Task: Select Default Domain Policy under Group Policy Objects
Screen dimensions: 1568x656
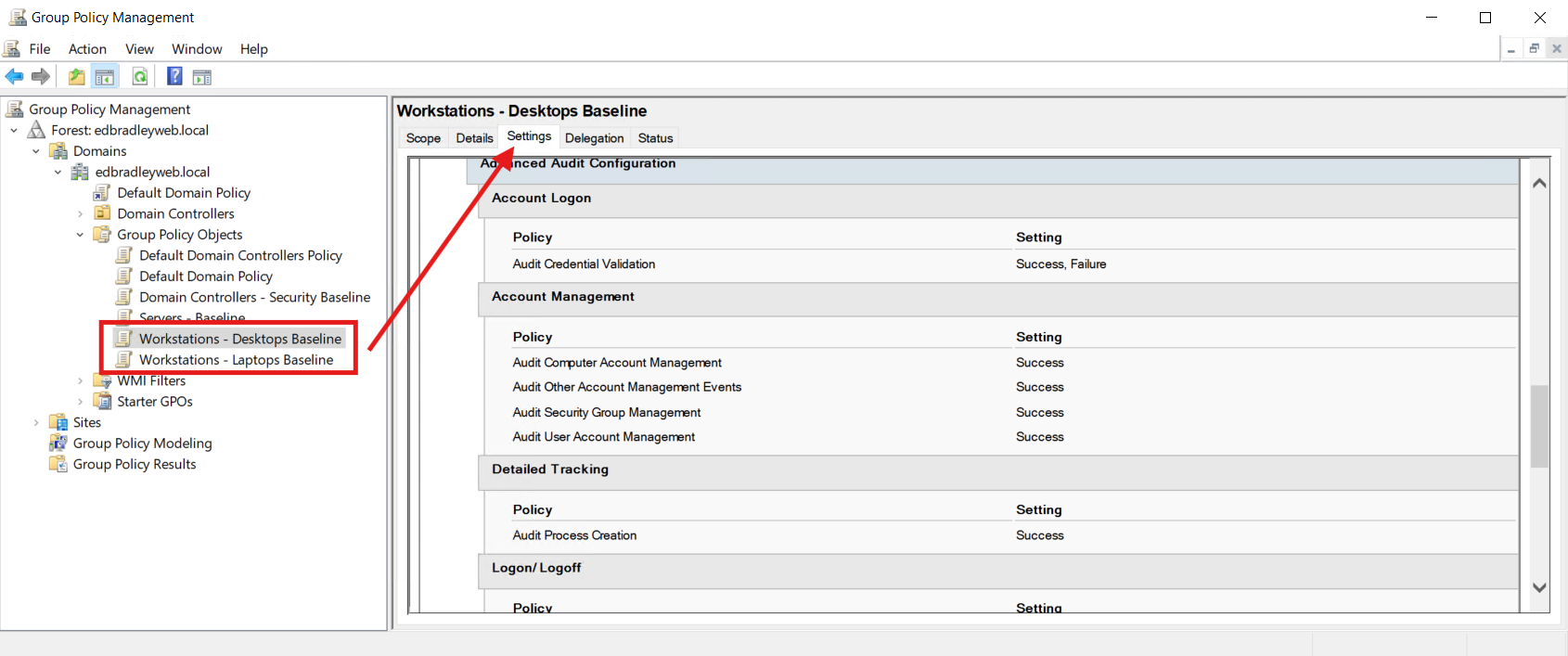Action: tap(206, 277)
